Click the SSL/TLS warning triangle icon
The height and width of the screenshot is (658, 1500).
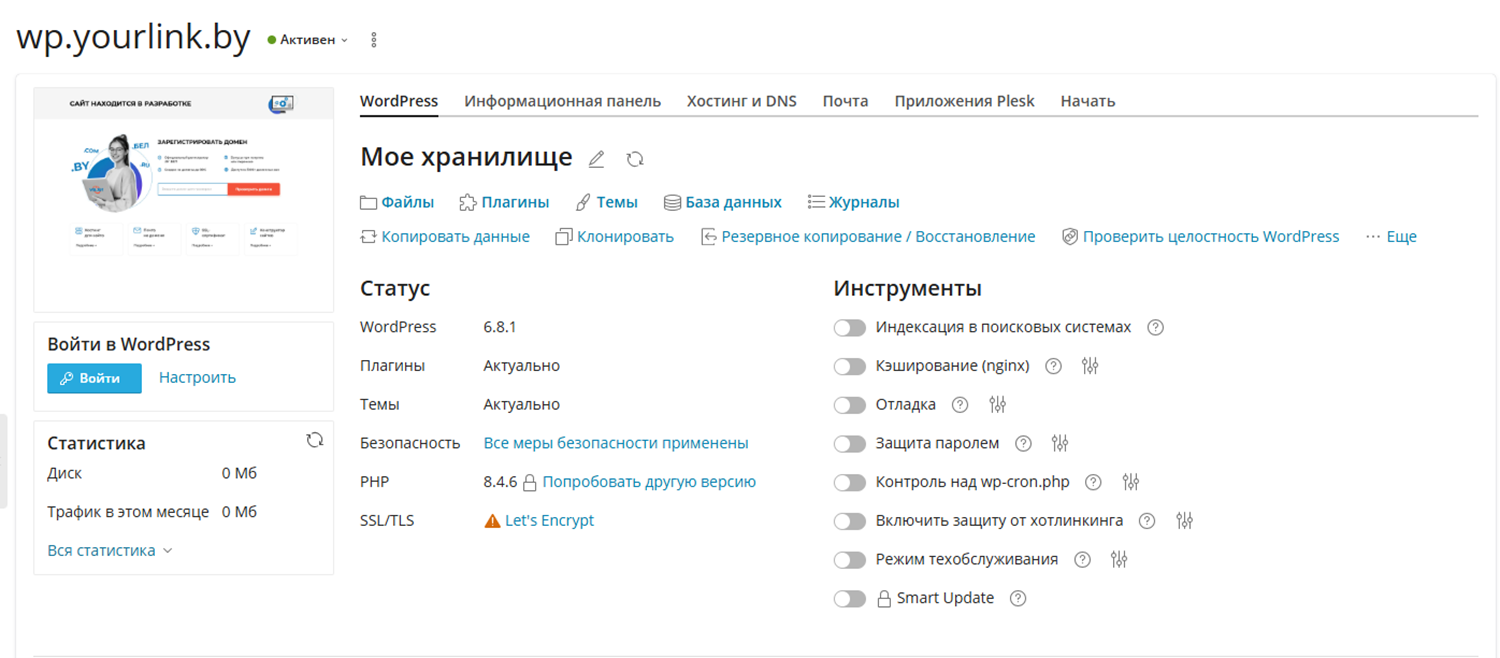click(x=492, y=521)
